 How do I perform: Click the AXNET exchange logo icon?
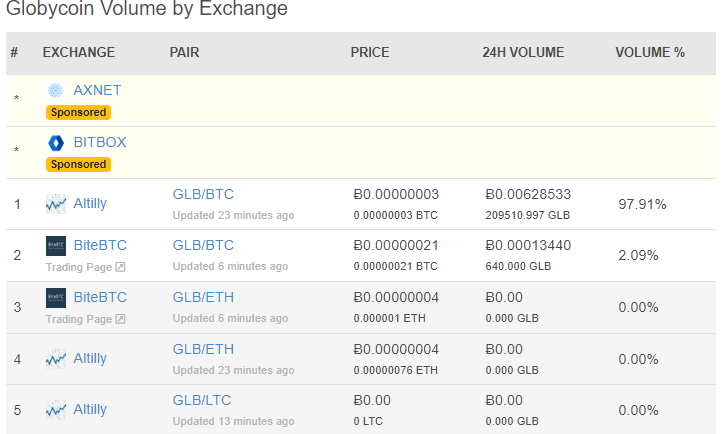[x=56, y=90]
